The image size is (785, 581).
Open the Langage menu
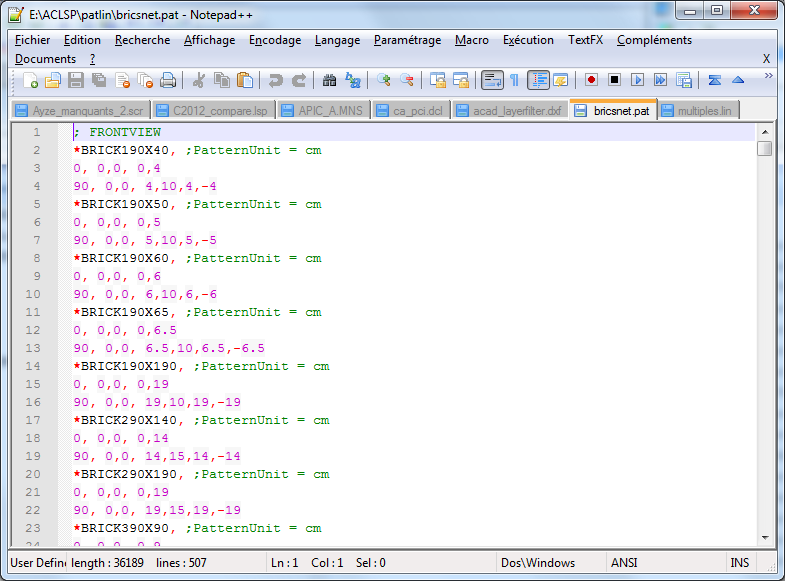coord(337,40)
